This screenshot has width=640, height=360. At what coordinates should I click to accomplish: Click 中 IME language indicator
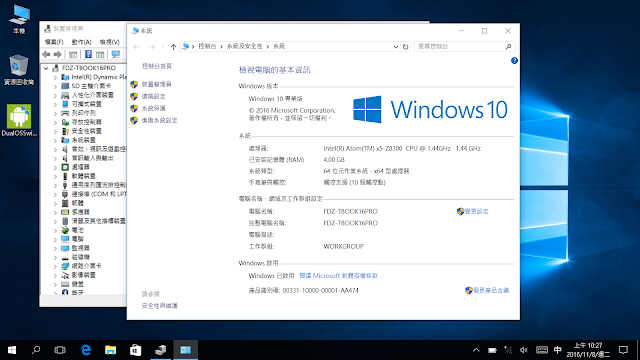pyautogui.click(x=558, y=350)
